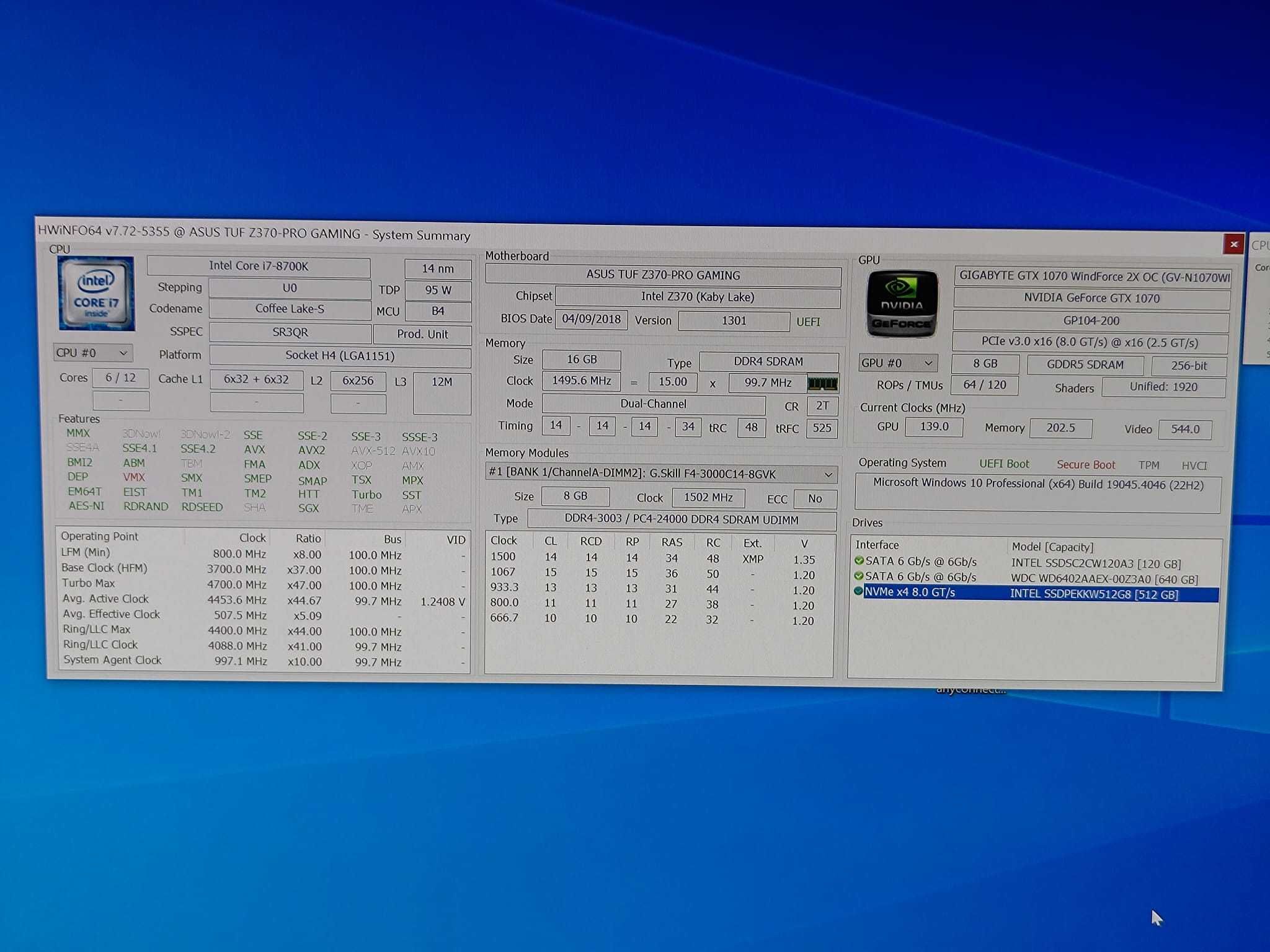Click the System Agent Clock row

pyautogui.click(x=264, y=661)
